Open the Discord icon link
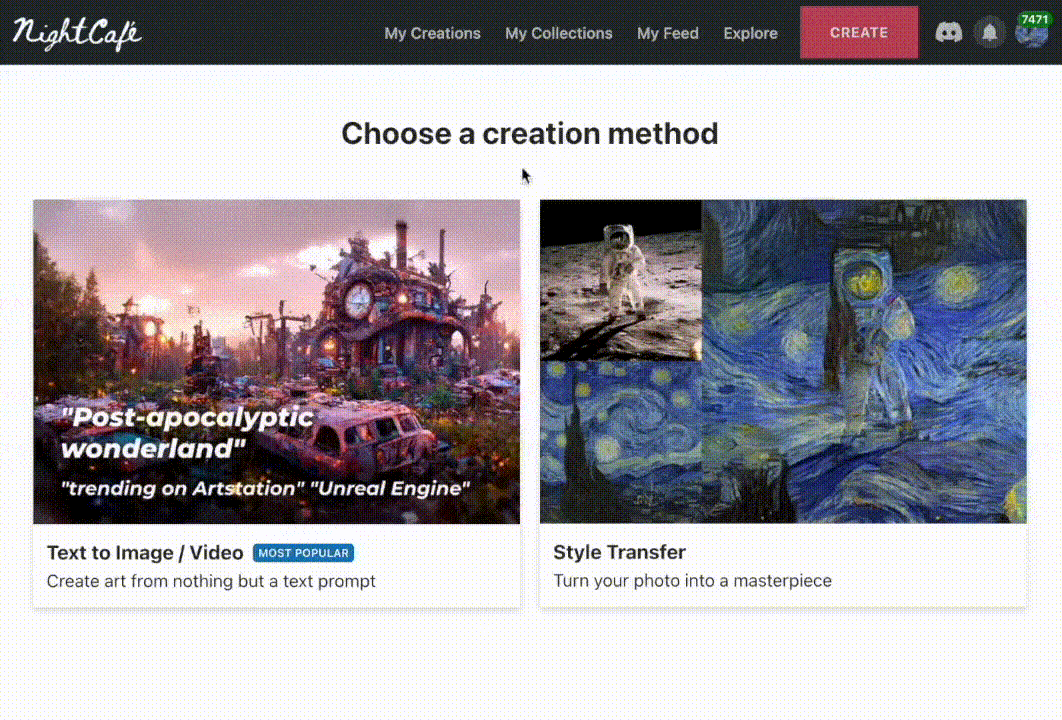Image resolution: width=1062 pixels, height=720 pixels. click(948, 33)
